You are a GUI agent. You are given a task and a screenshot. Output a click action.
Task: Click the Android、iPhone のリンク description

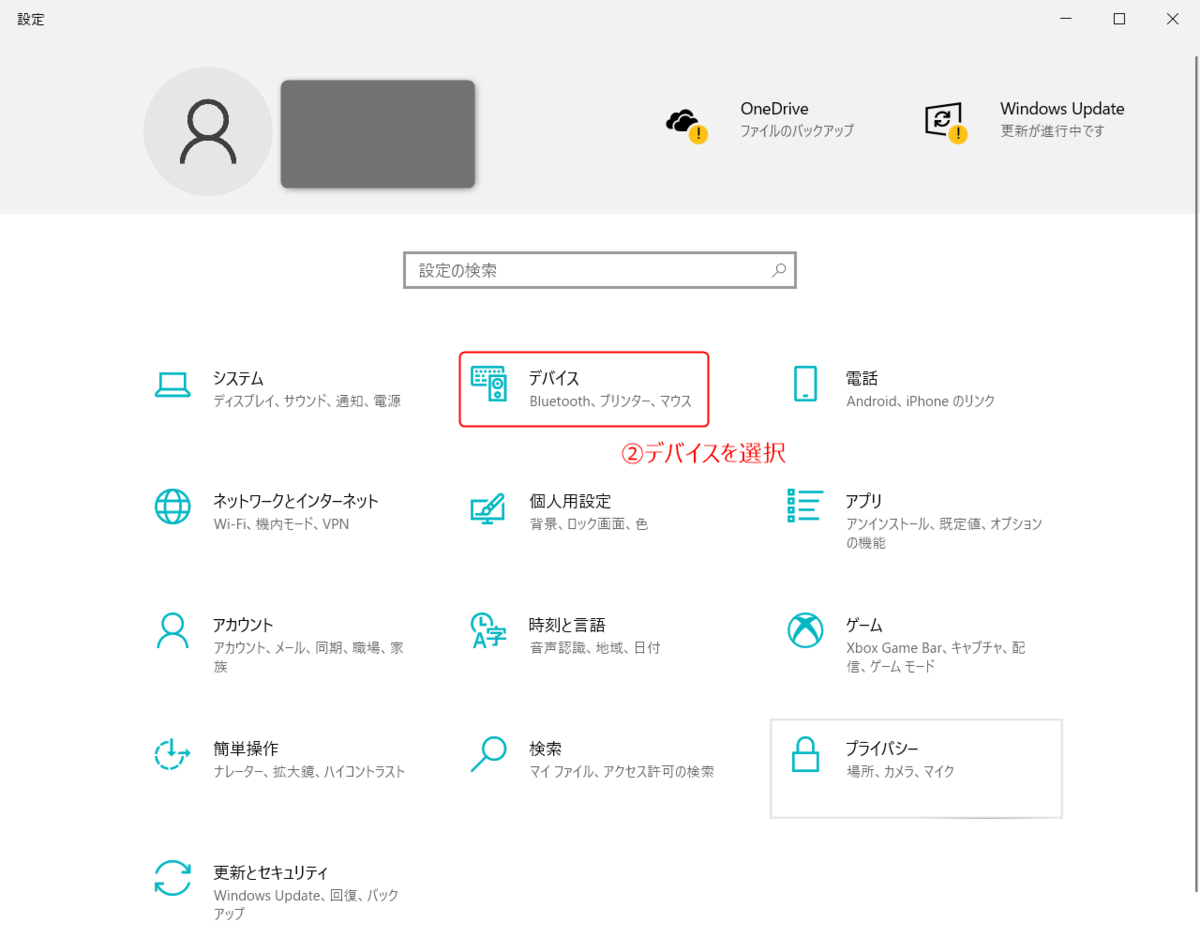coord(921,401)
